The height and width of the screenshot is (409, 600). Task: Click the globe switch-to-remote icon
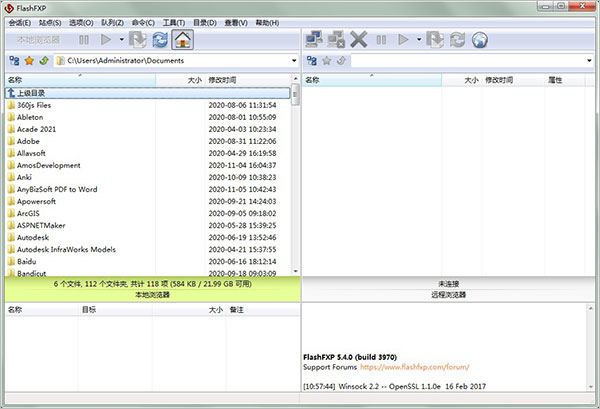[x=479, y=40]
